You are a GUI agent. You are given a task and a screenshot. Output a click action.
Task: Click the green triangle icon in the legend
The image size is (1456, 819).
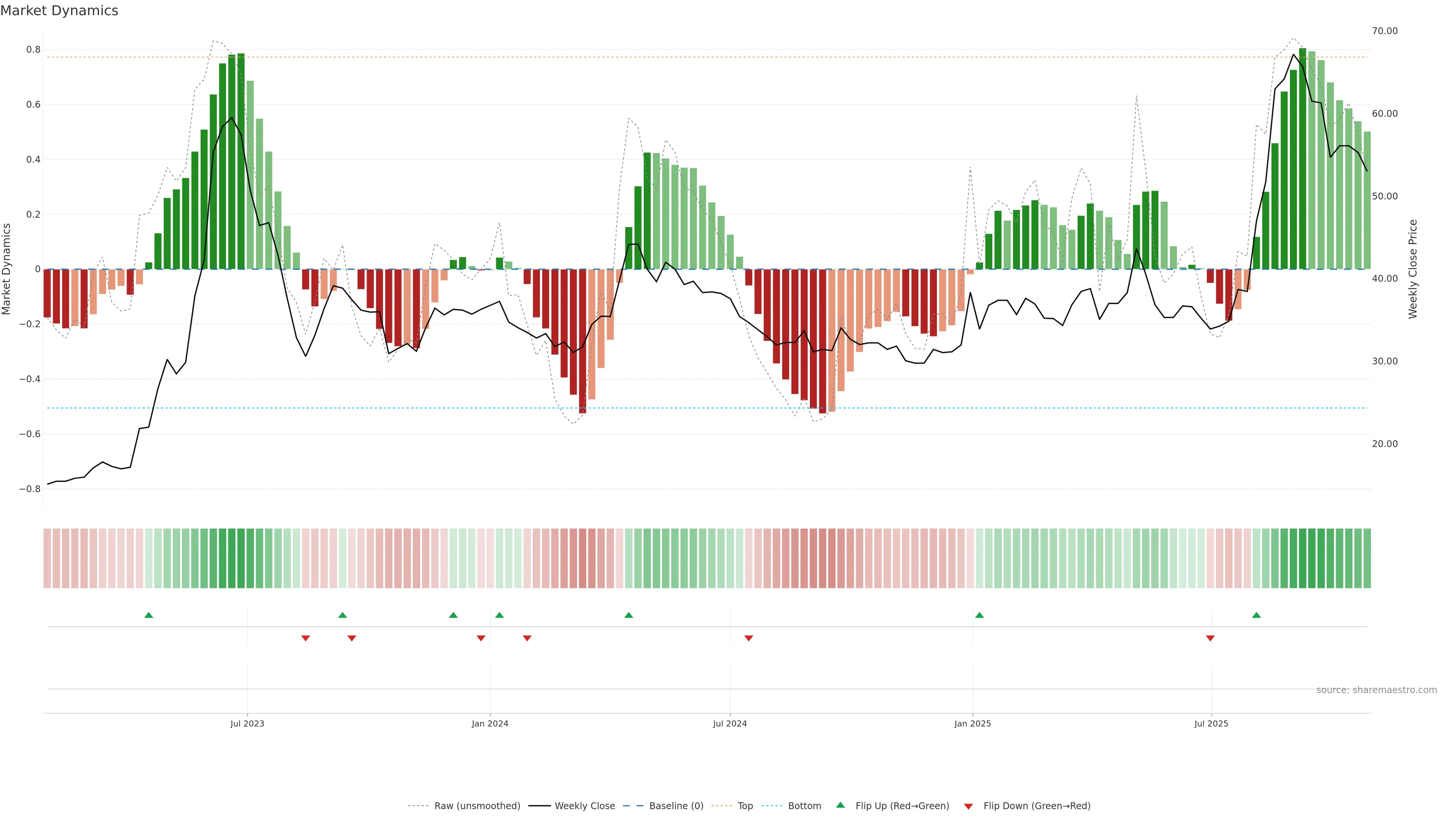(x=841, y=805)
